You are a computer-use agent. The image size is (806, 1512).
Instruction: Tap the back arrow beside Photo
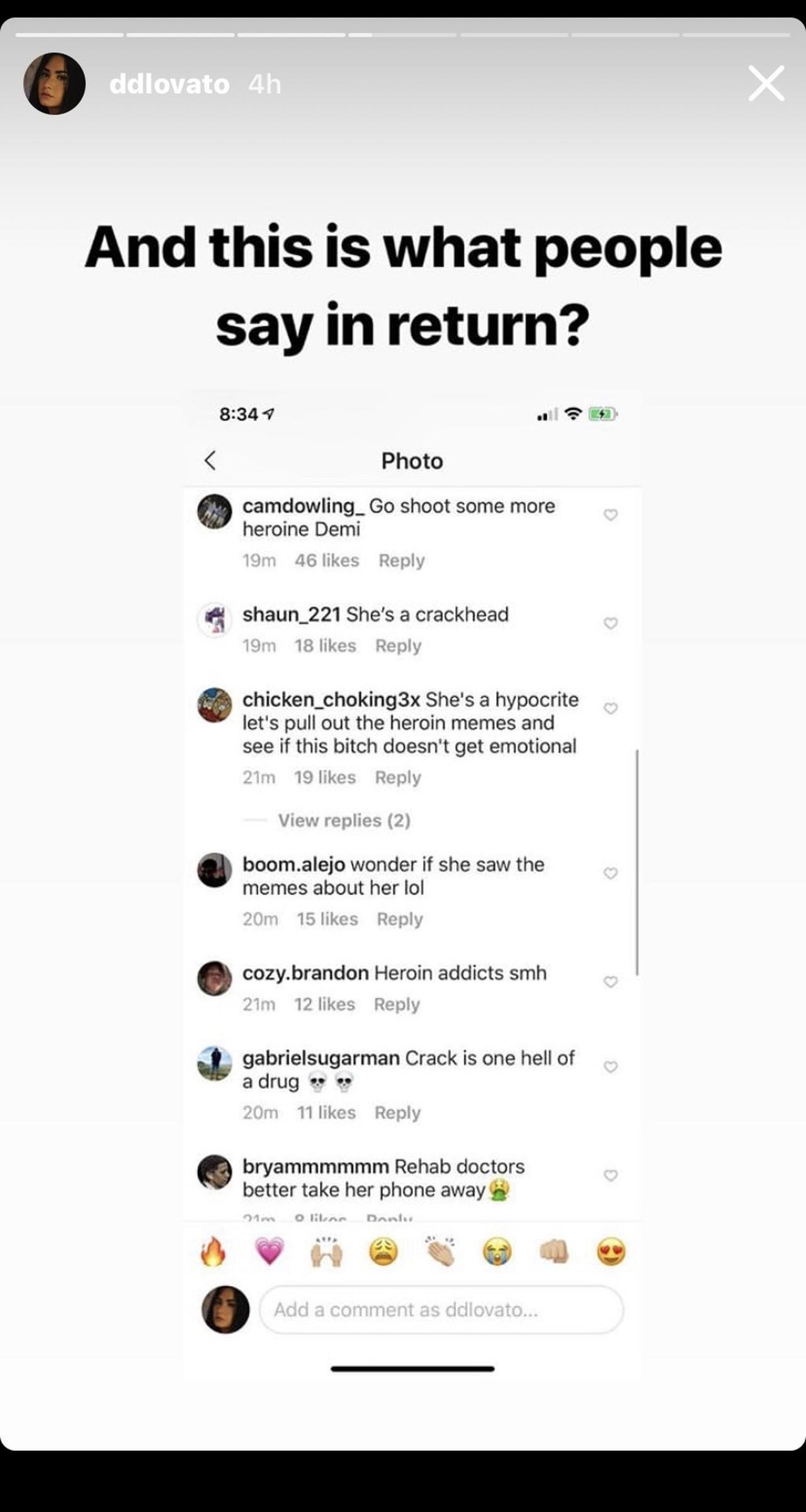[211, 461]
